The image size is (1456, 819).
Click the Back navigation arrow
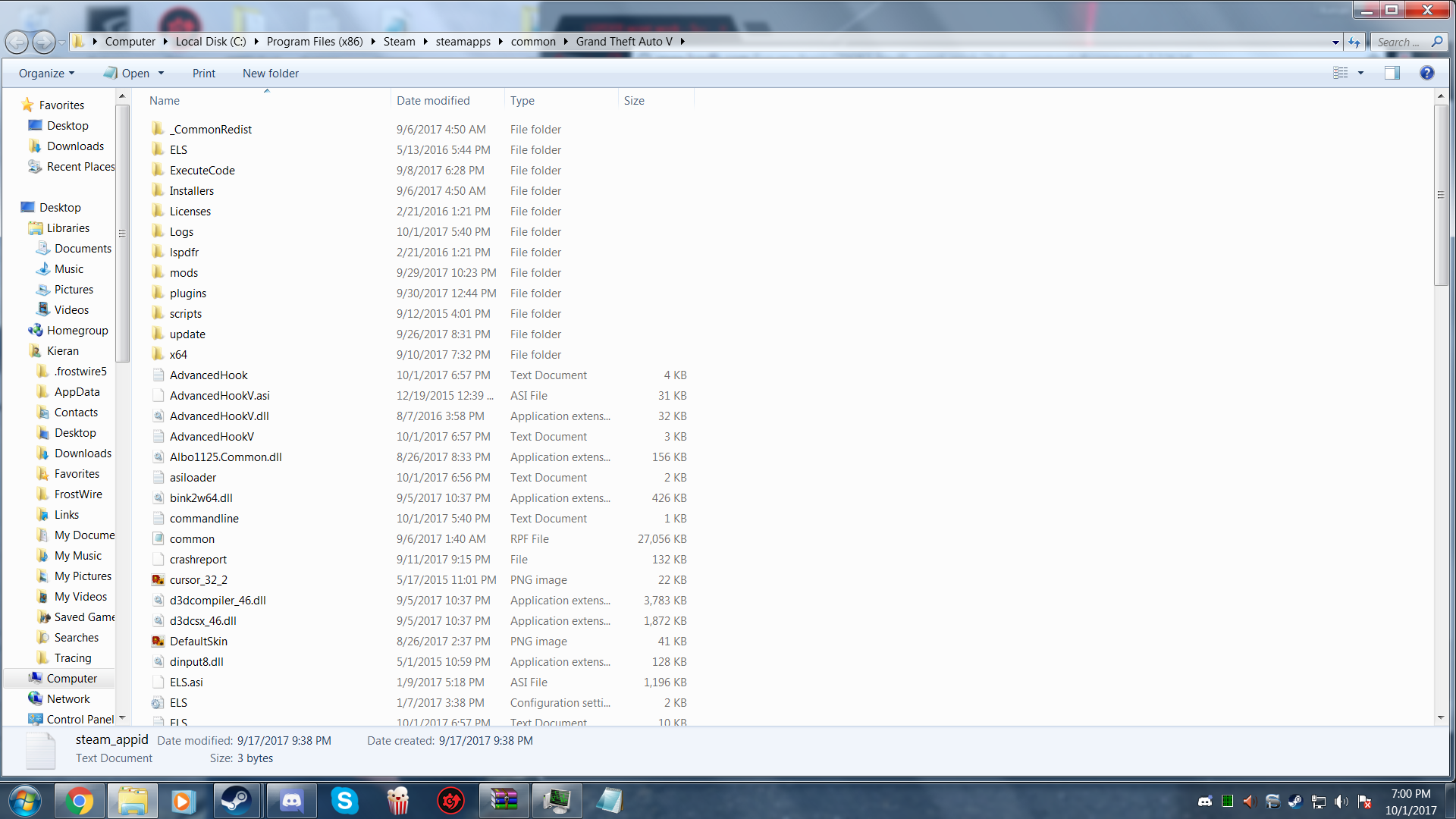pyautogui.click(x=17, y=42)
